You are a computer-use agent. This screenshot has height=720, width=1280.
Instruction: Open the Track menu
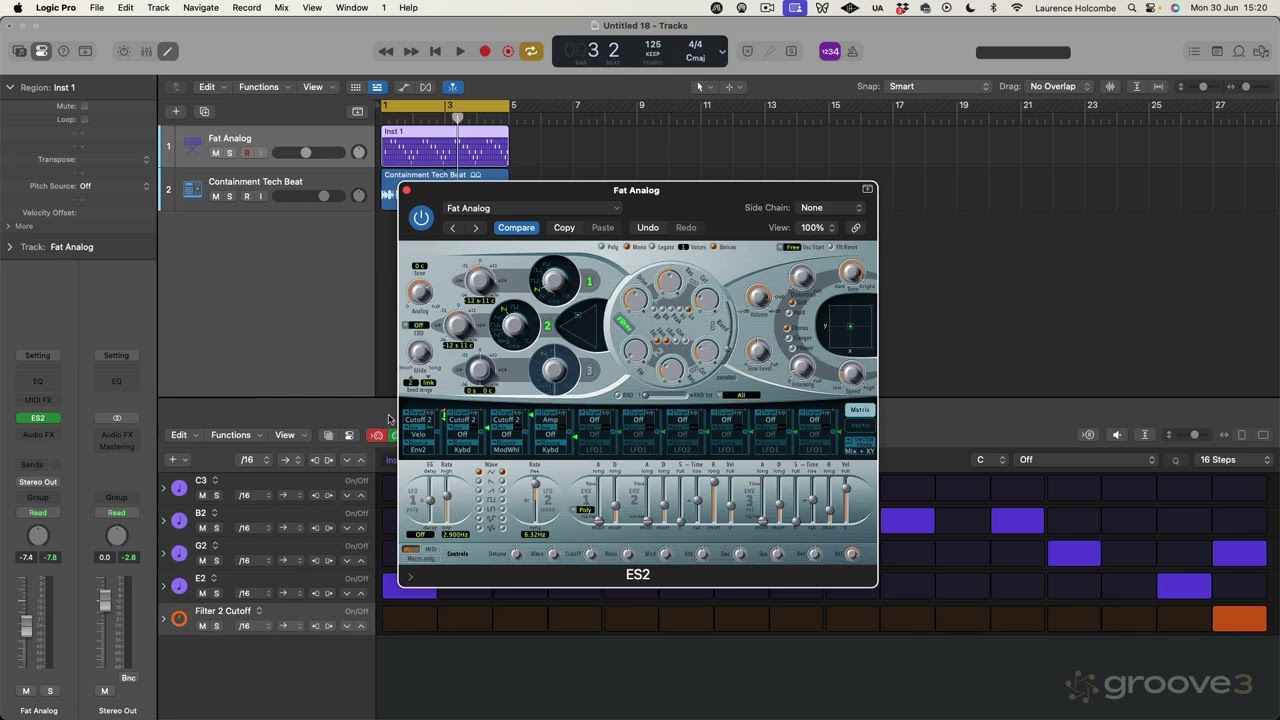[x=158, y=8]
